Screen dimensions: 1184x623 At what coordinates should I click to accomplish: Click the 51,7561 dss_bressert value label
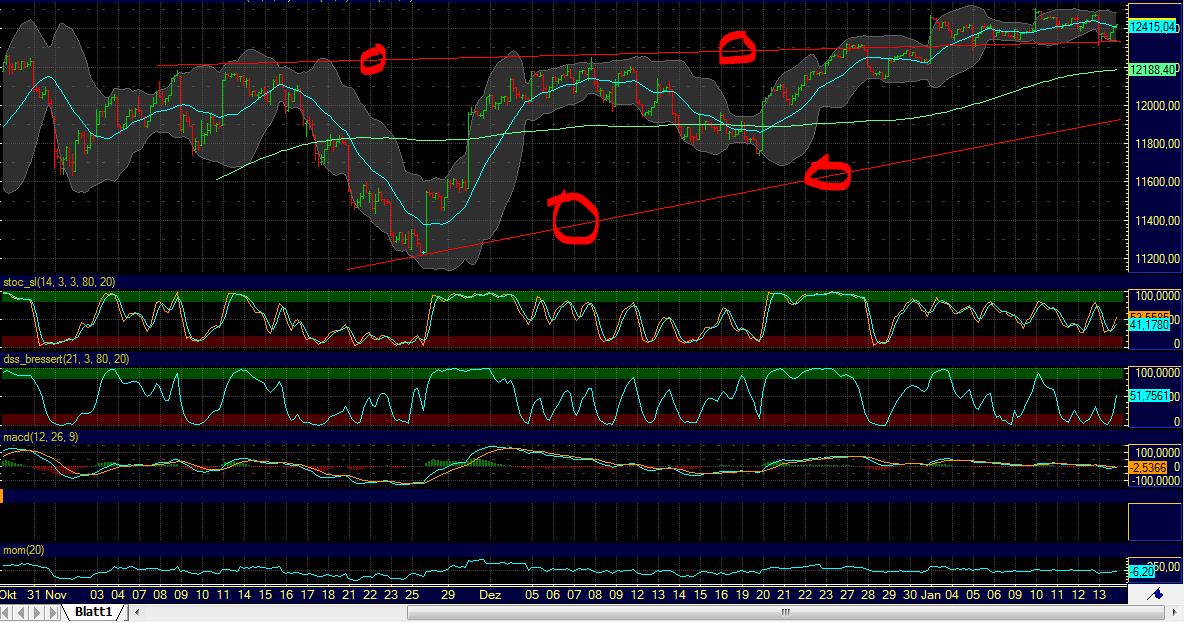pos(1148,394)
